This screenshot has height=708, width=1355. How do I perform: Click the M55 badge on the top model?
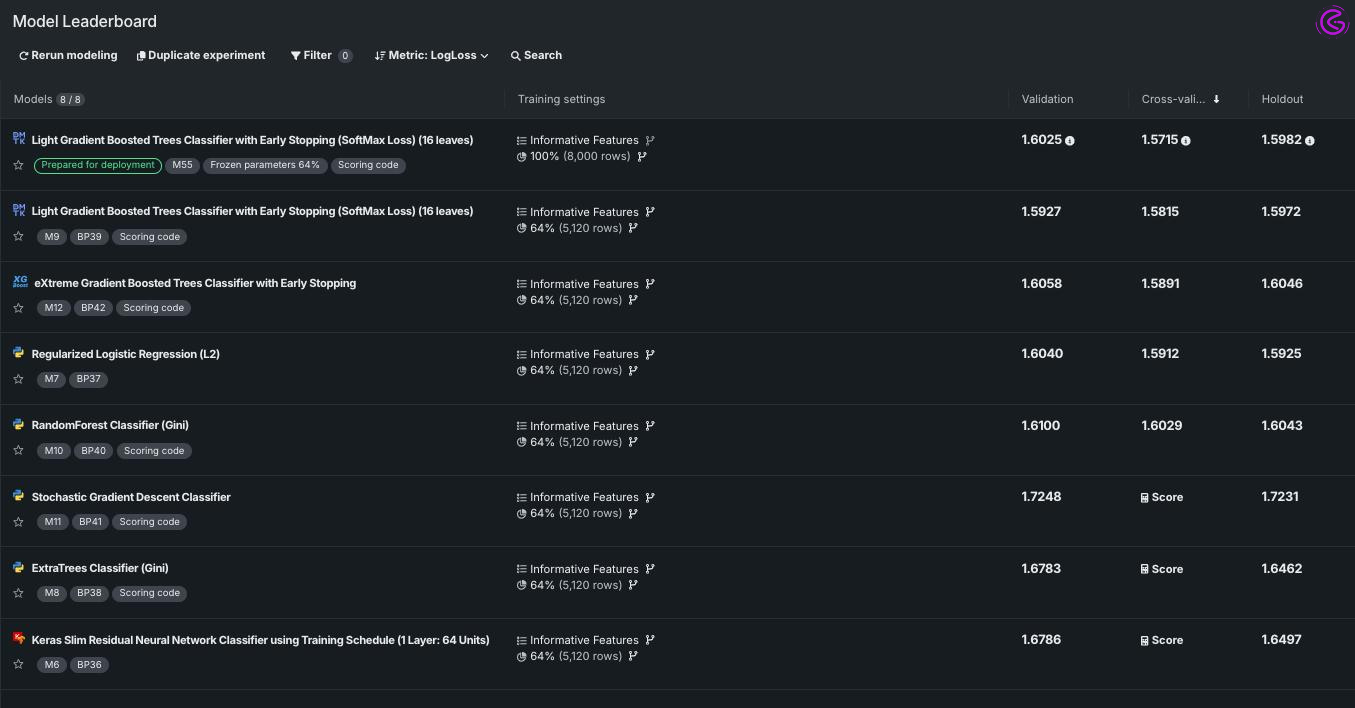click(182, 165)
